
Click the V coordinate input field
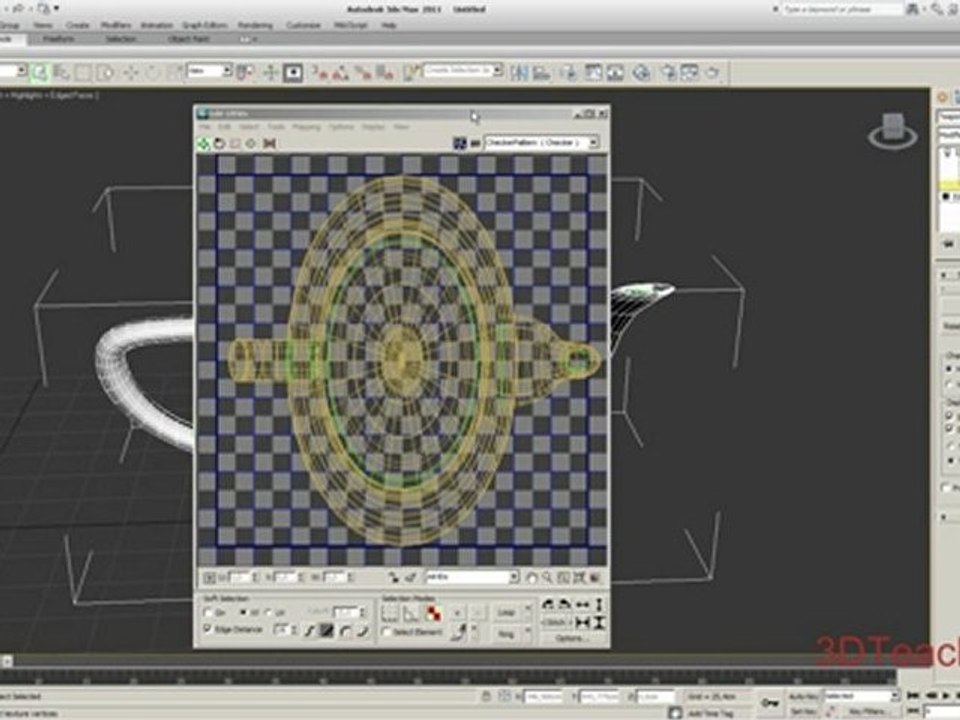tap(286, 577)
